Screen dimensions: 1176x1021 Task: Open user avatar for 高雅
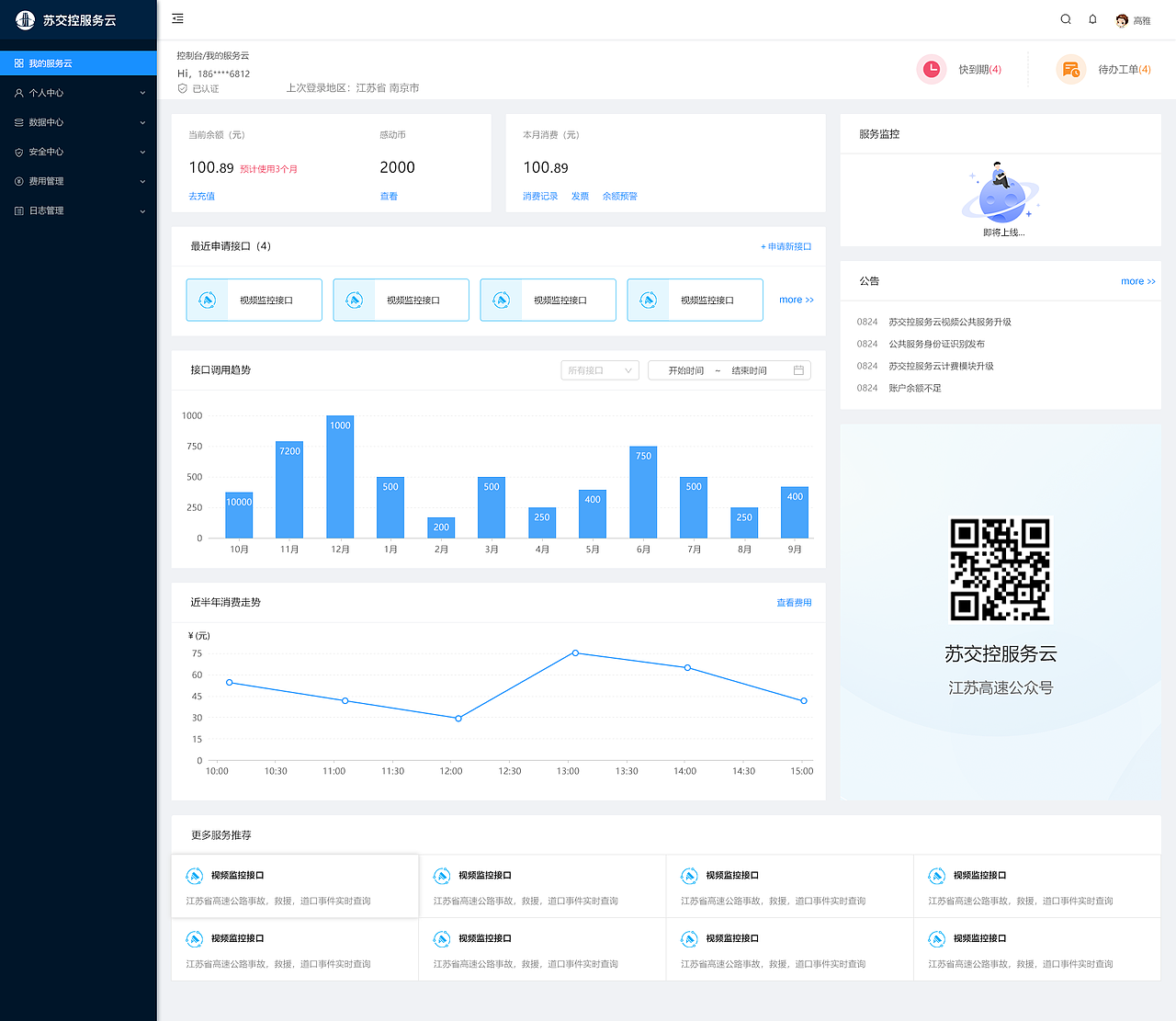pos(1122,20)
